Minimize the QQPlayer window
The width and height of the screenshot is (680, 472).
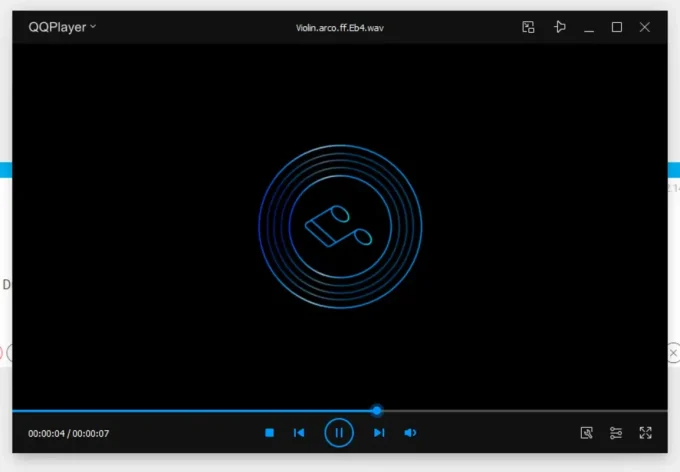click(x=589, y=27)
